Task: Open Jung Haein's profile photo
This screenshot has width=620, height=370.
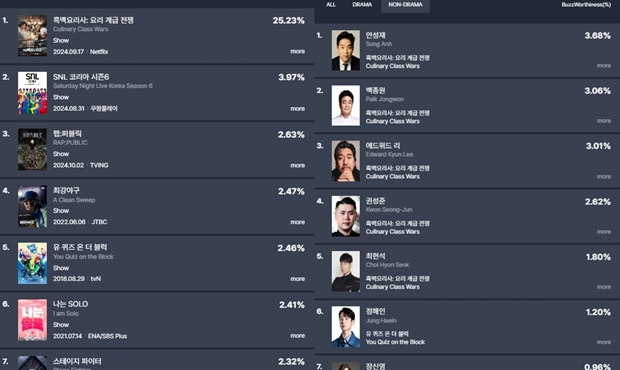Action: coord(346,327)
